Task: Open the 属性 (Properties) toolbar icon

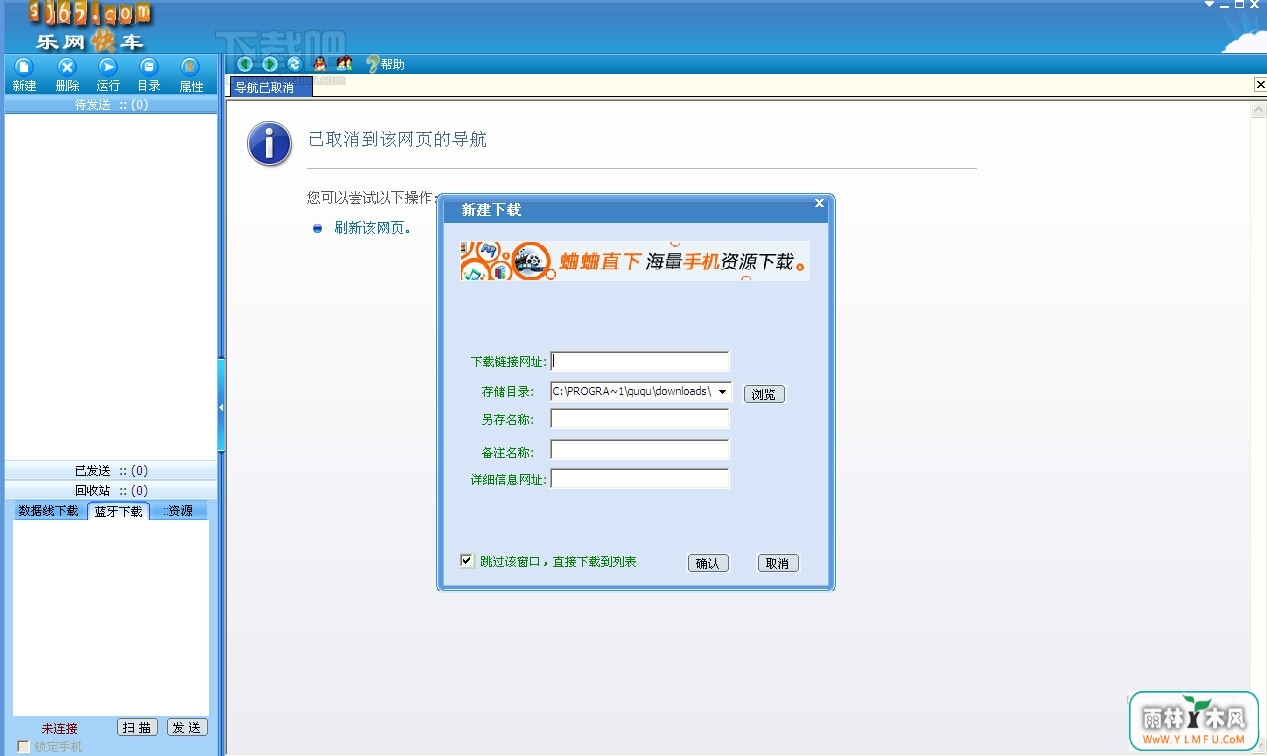Action: pyautogui.click(x=190, y=66)
